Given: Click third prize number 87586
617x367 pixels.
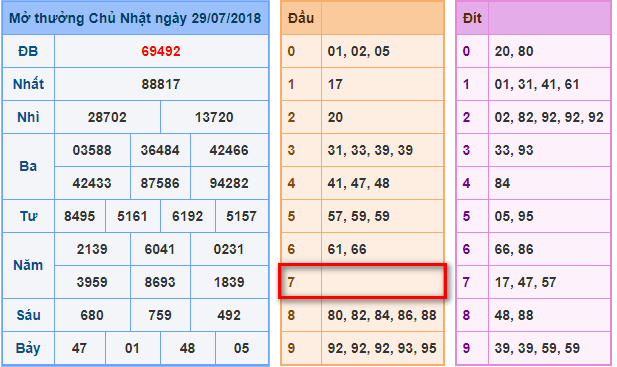Looking at the screenshot, I should [160, 183].
